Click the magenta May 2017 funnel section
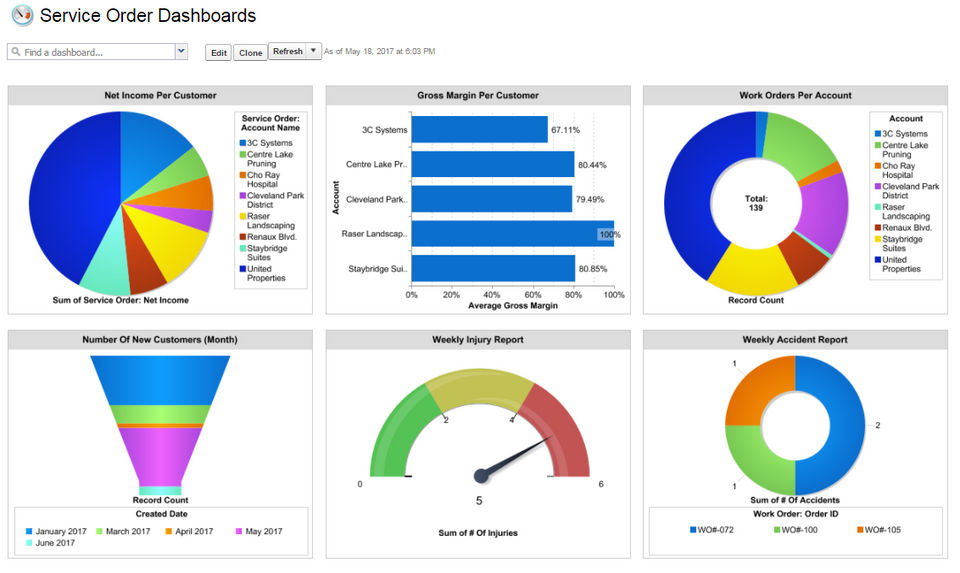This screenshot has width=960, height=573. pyautogui.click(x=160, y=456)
